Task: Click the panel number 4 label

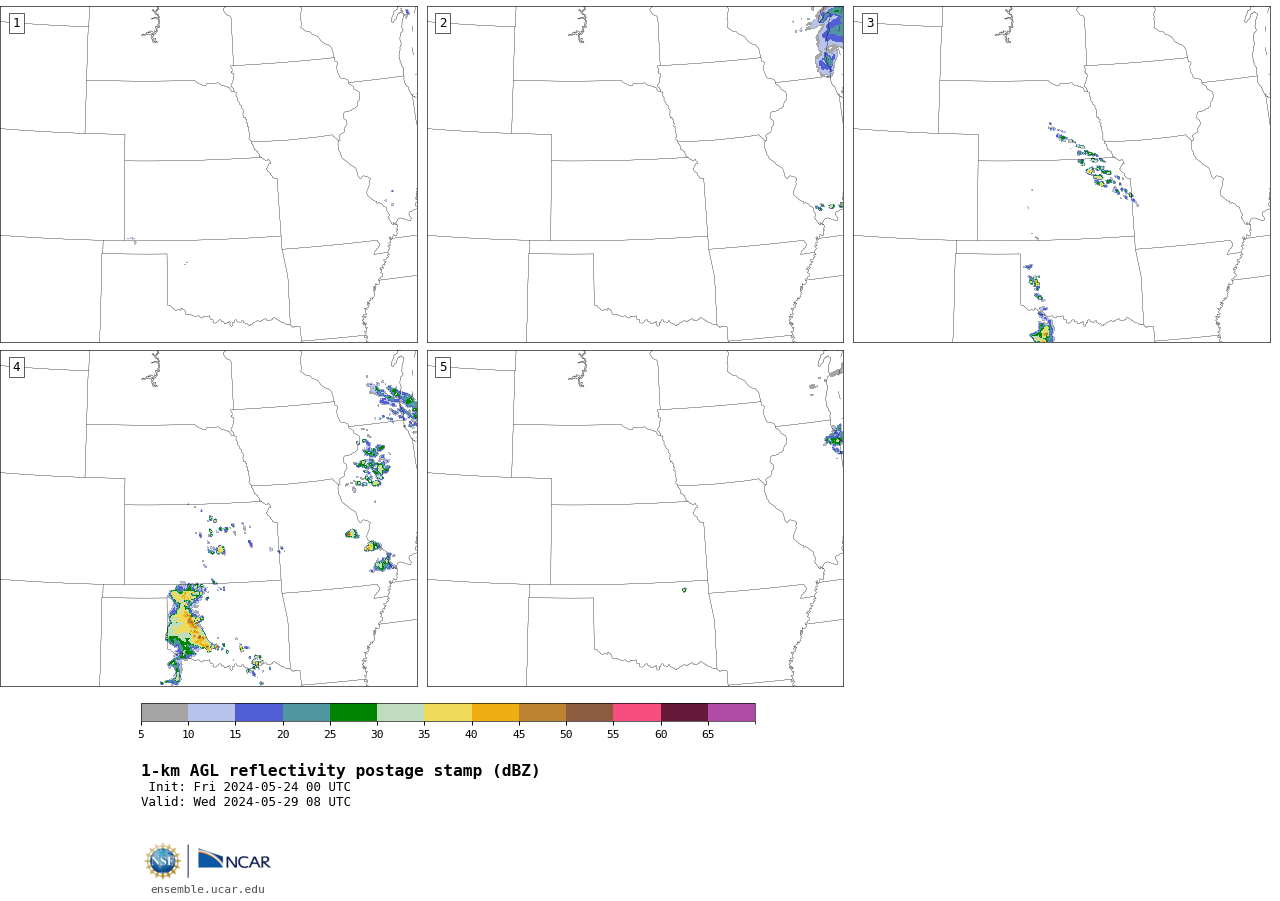Action: [x=16, y=367]
